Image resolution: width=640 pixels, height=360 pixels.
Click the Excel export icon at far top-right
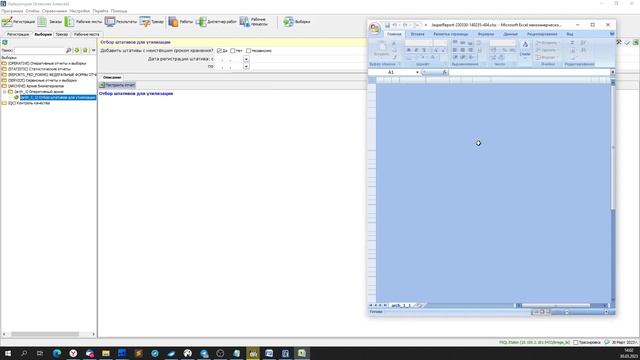(x=636, y=42)
